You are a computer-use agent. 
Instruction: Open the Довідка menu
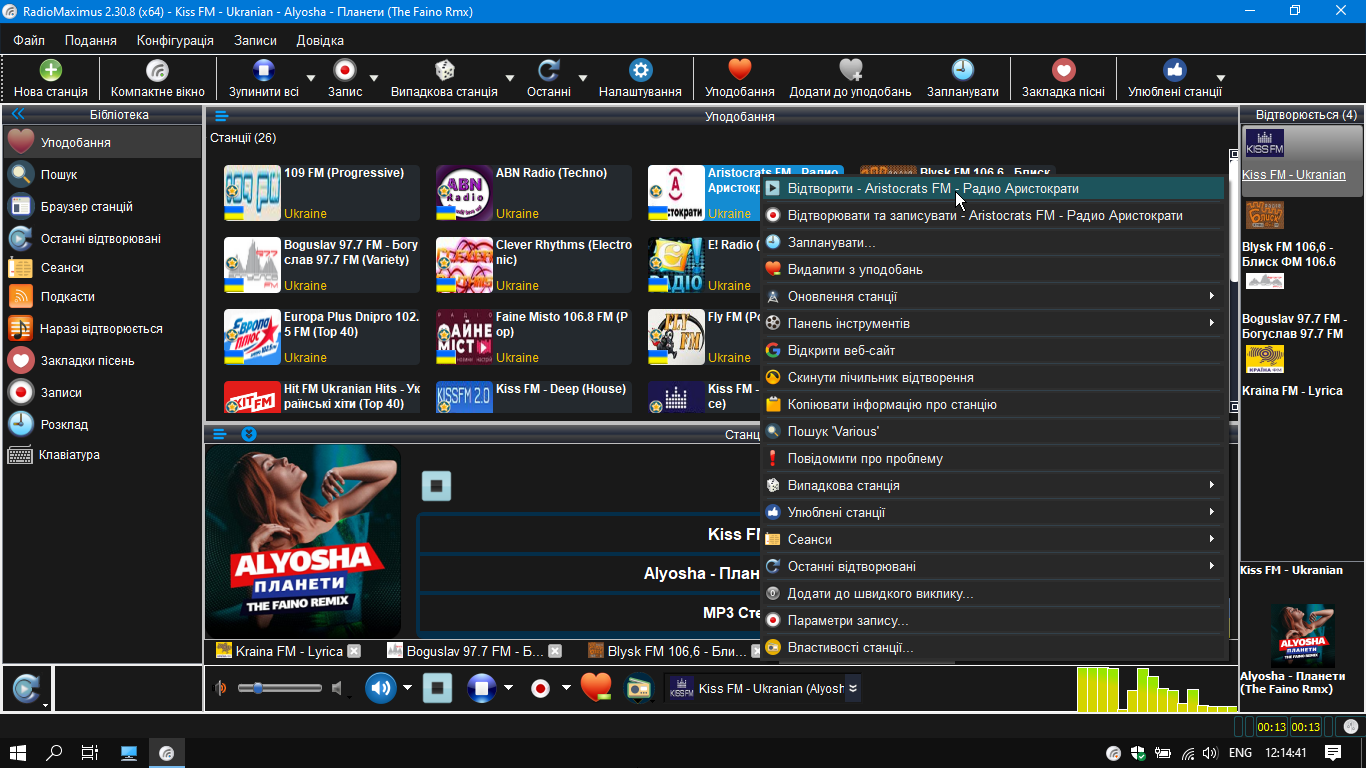pyautogui.click(x=320, y=41)
